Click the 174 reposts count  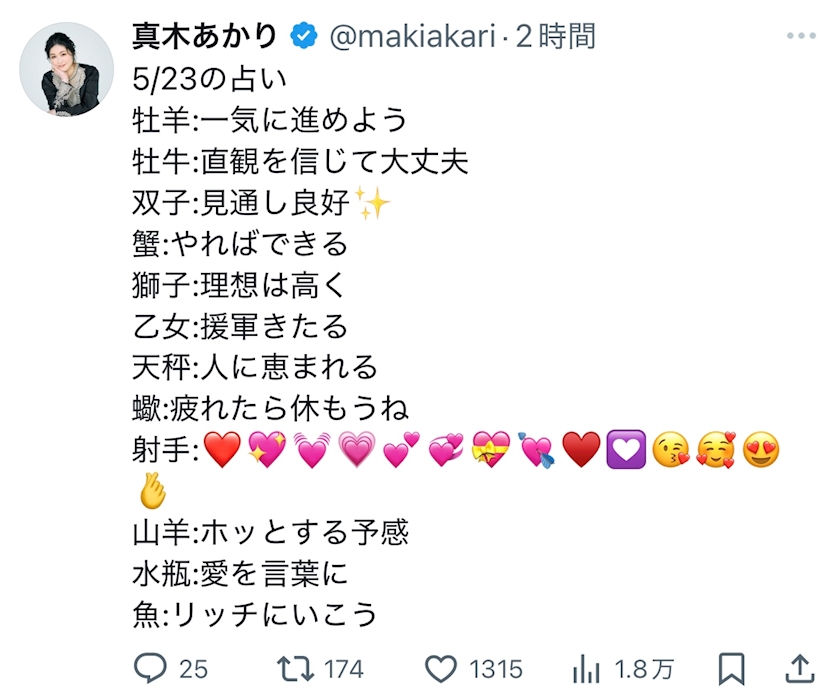344,669
